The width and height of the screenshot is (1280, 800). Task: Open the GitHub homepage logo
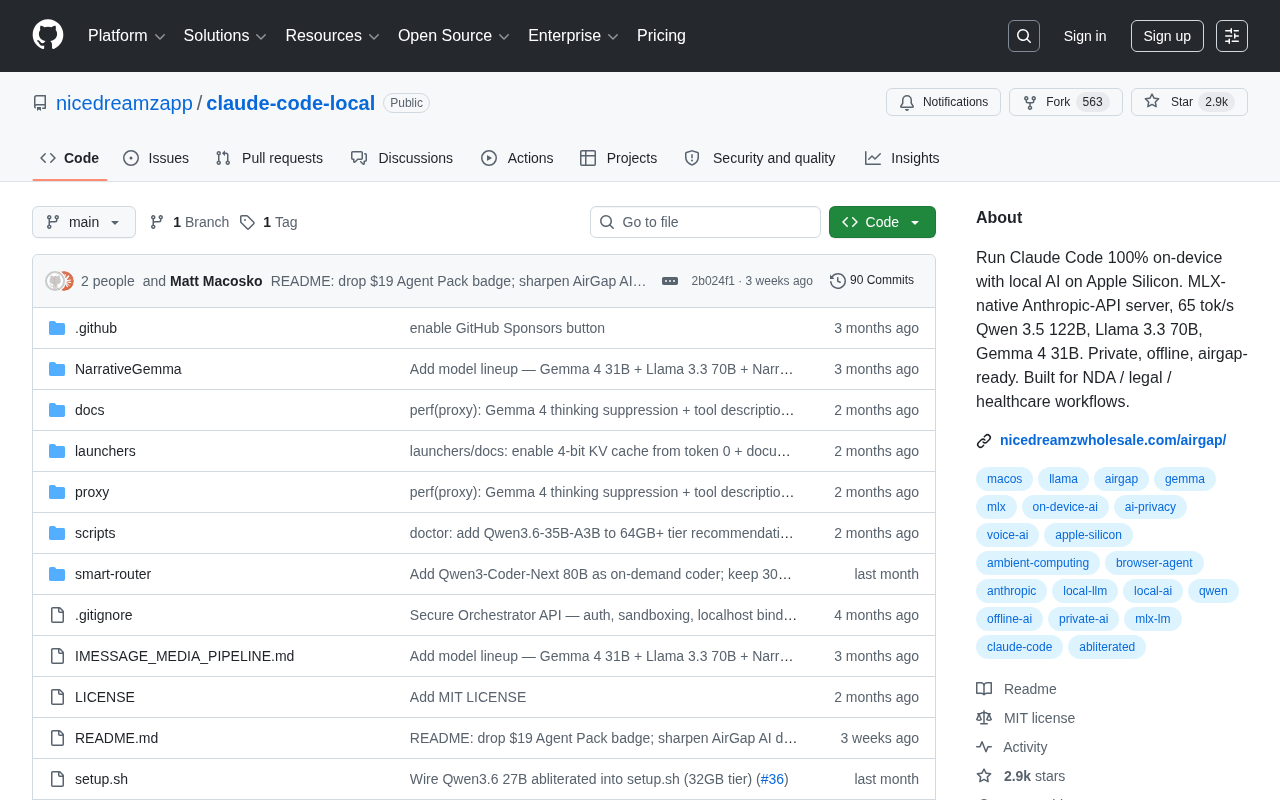(x=48, y=35)
